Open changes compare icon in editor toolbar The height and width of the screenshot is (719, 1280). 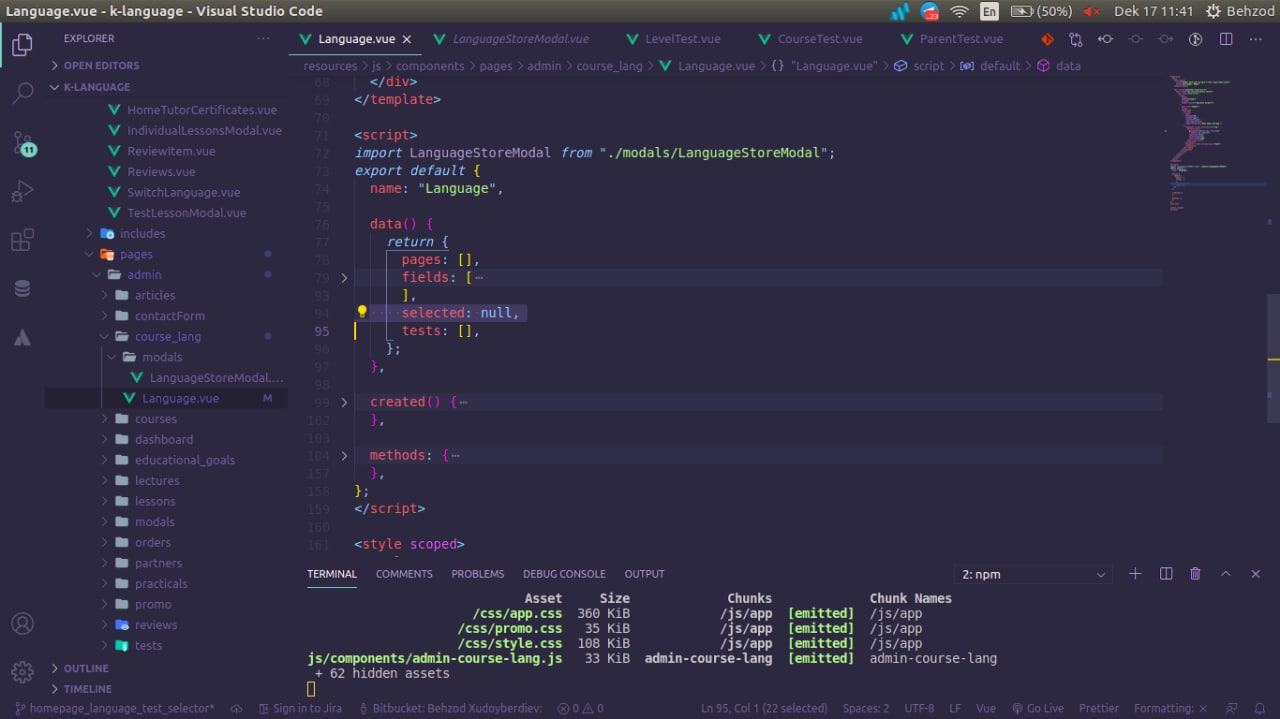tap(1076, 39)
